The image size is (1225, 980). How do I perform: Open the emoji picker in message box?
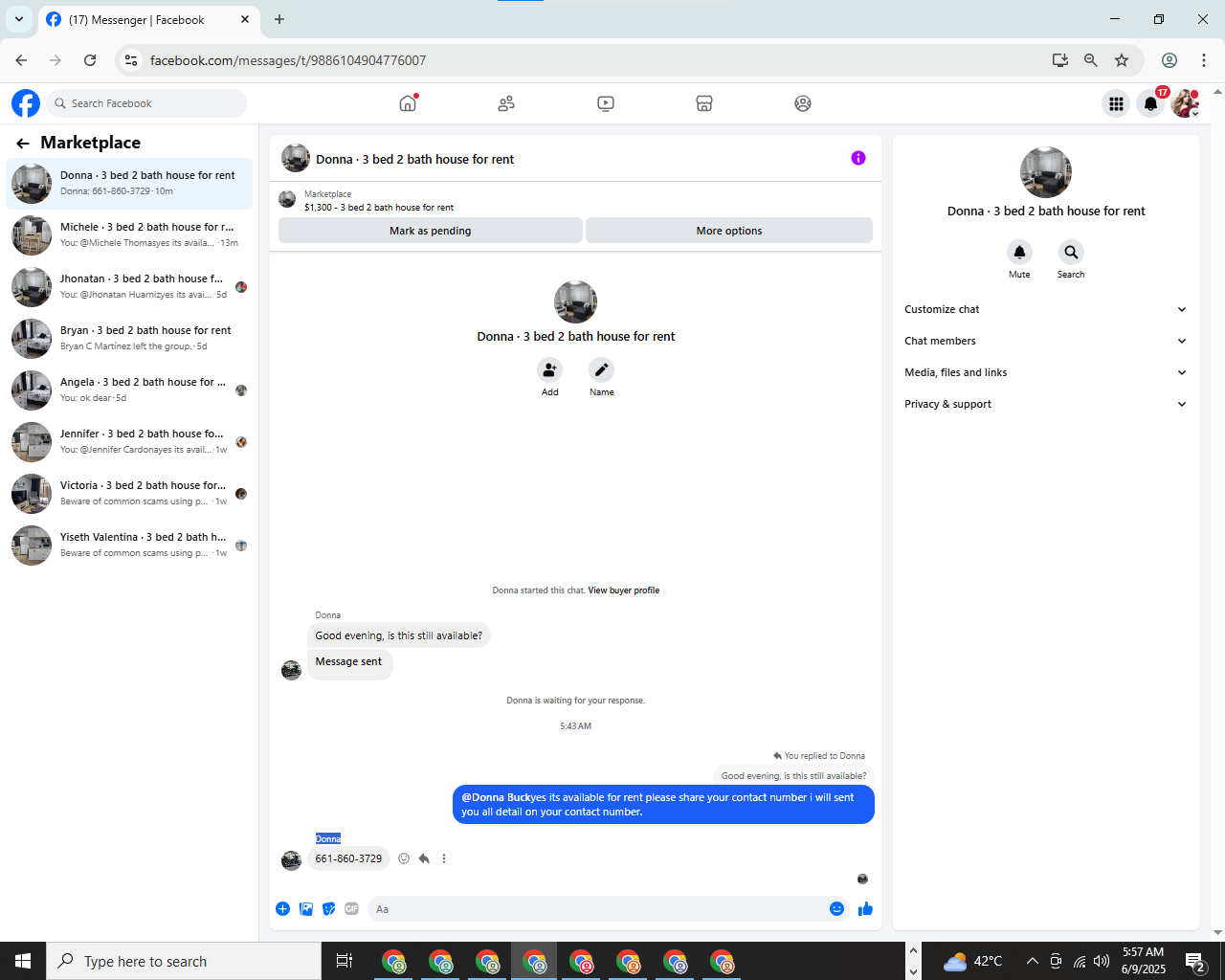pyautogui.click(x=836, y=909)
